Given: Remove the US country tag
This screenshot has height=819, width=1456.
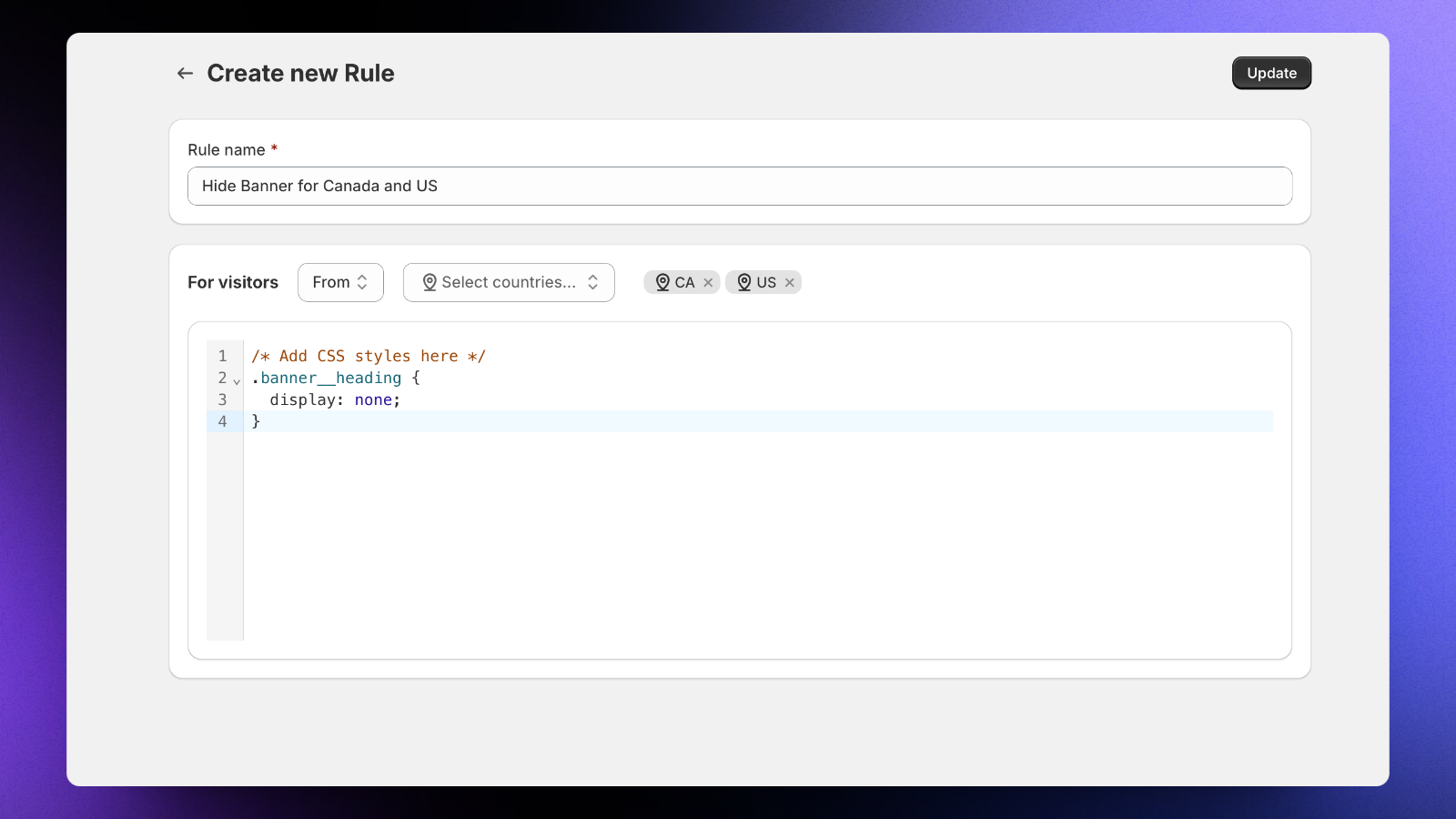Looking at the screenshot, I should 790,283.
